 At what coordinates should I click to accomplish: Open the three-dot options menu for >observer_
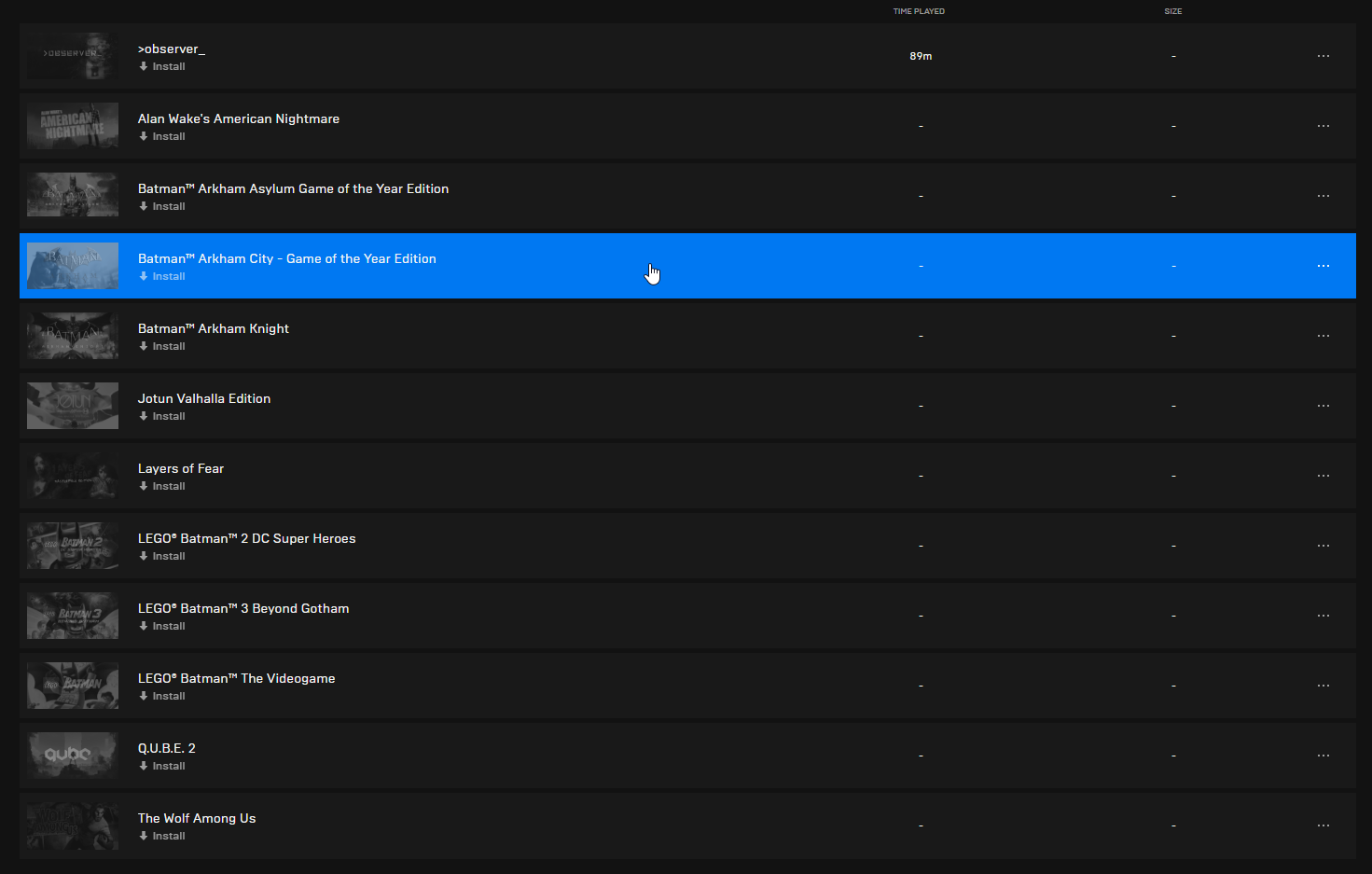click(x=1323, y=56)
